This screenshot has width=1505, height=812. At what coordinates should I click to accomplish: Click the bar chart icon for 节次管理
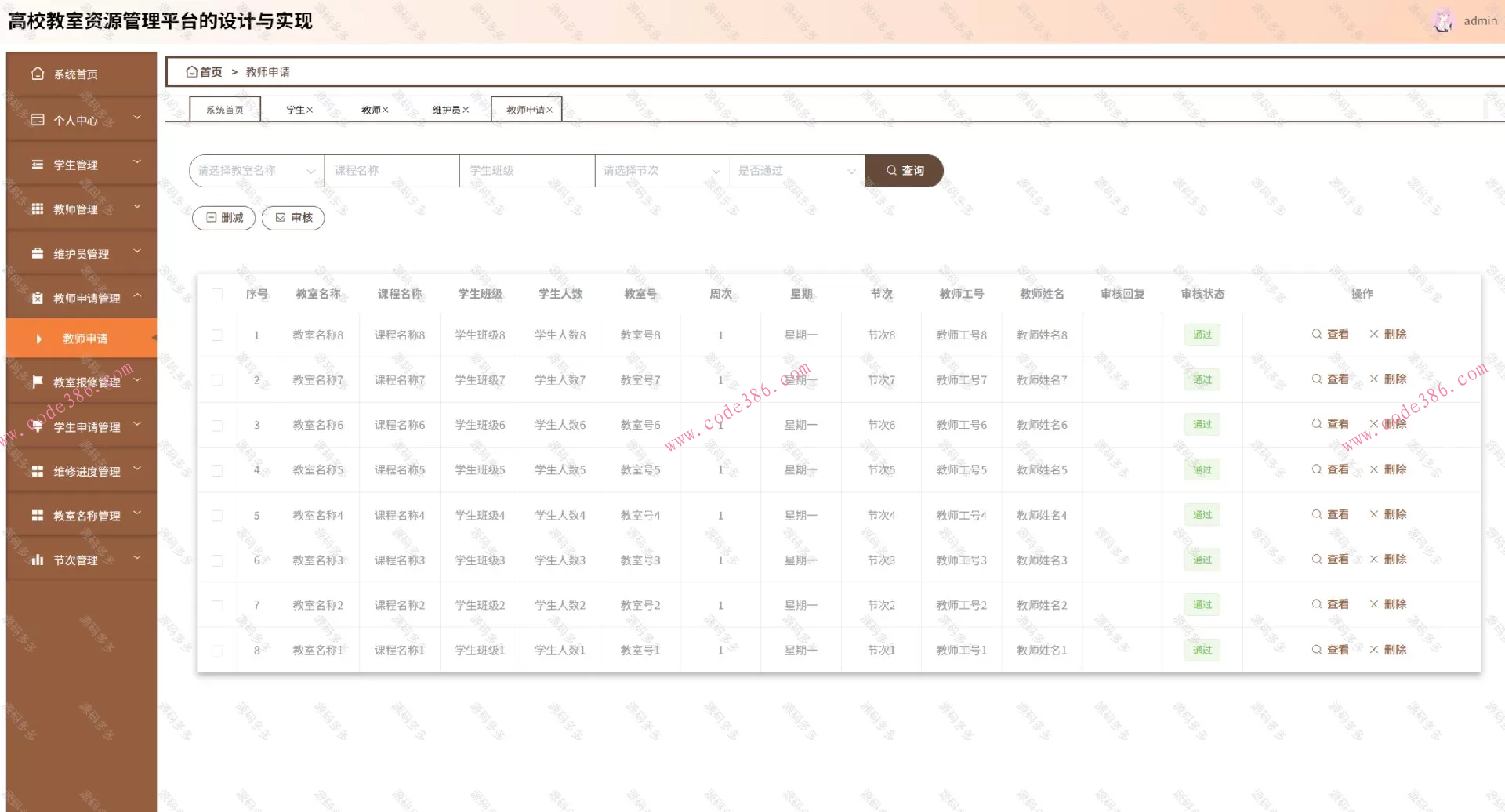38,560
